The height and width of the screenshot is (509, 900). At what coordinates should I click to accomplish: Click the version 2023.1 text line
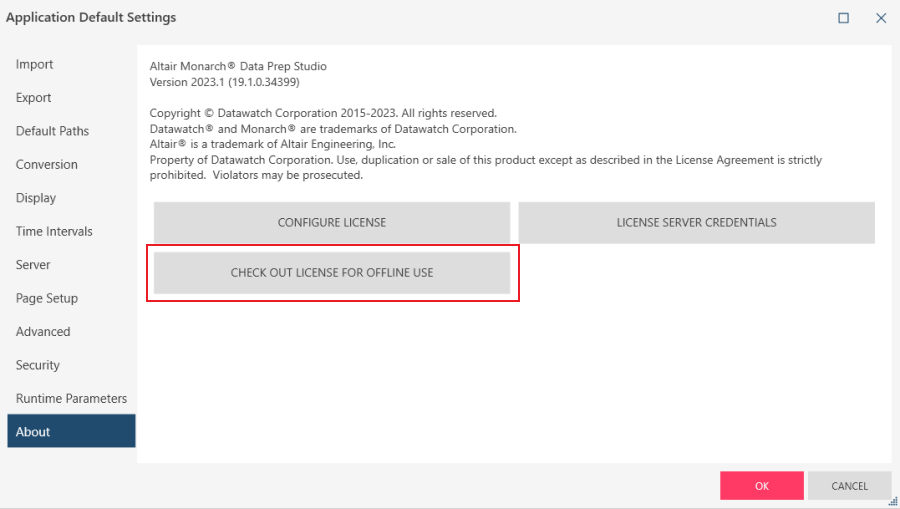(224, 82)
